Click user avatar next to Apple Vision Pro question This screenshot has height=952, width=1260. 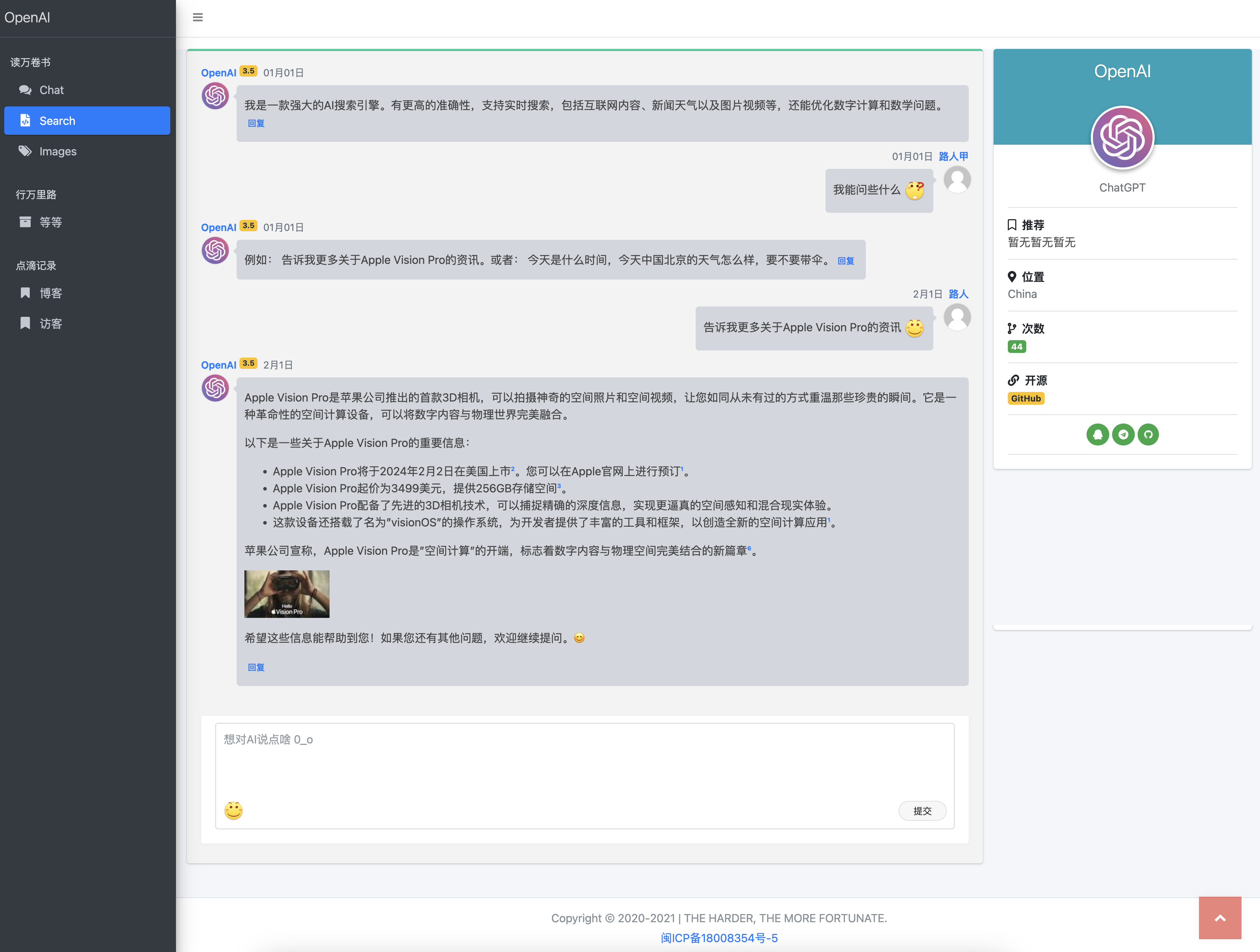point(957,317)
